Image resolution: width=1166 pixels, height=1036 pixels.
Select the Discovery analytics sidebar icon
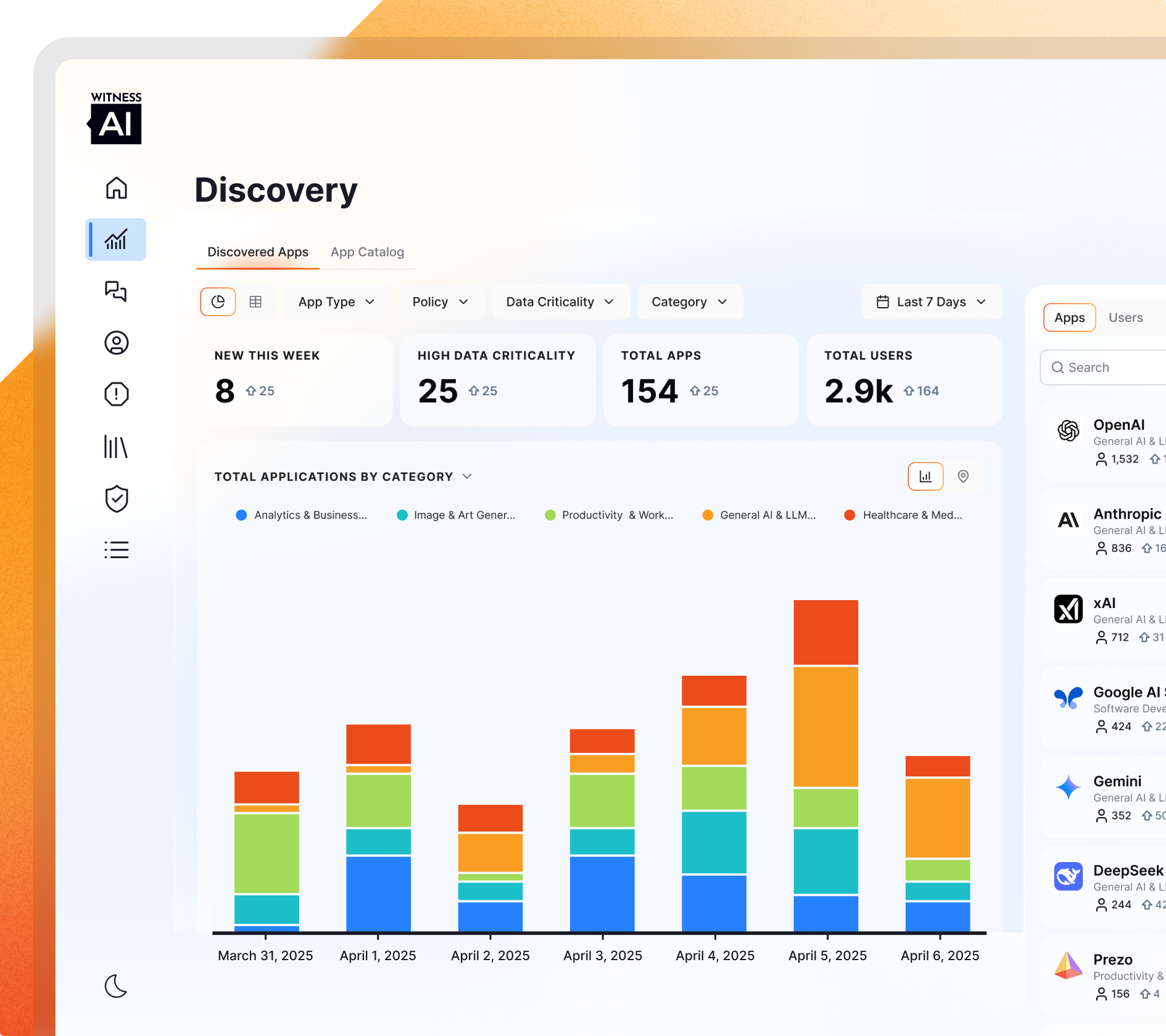116,239
